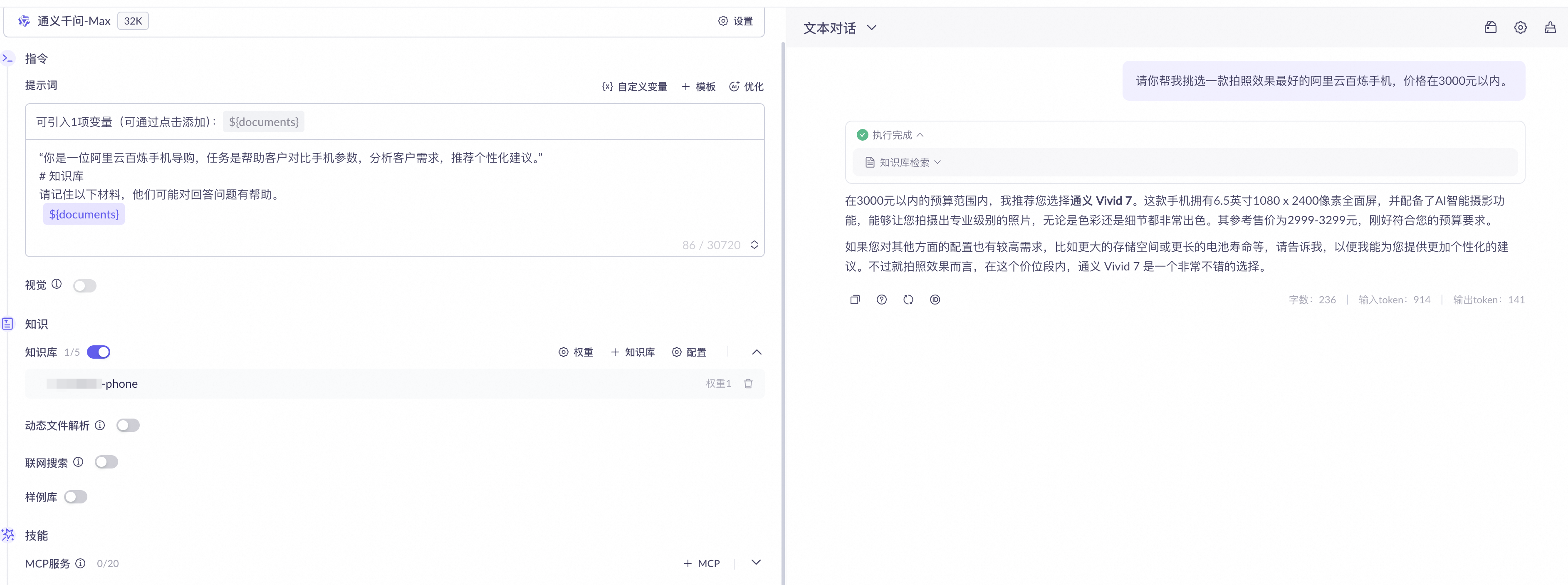The image size is (1568, 585).
Task: Open the 模板 template picker
Action: 699,87
